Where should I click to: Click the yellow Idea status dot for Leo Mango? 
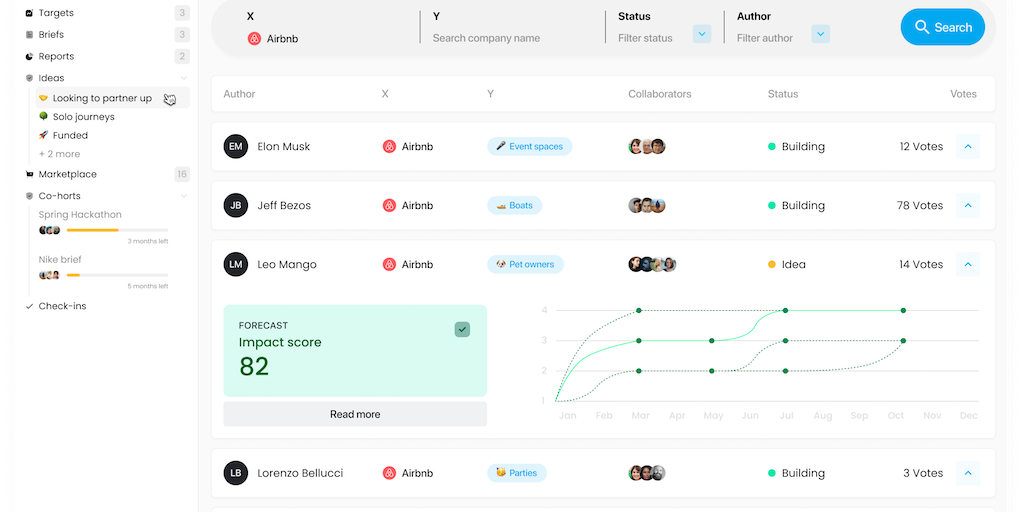772,264
